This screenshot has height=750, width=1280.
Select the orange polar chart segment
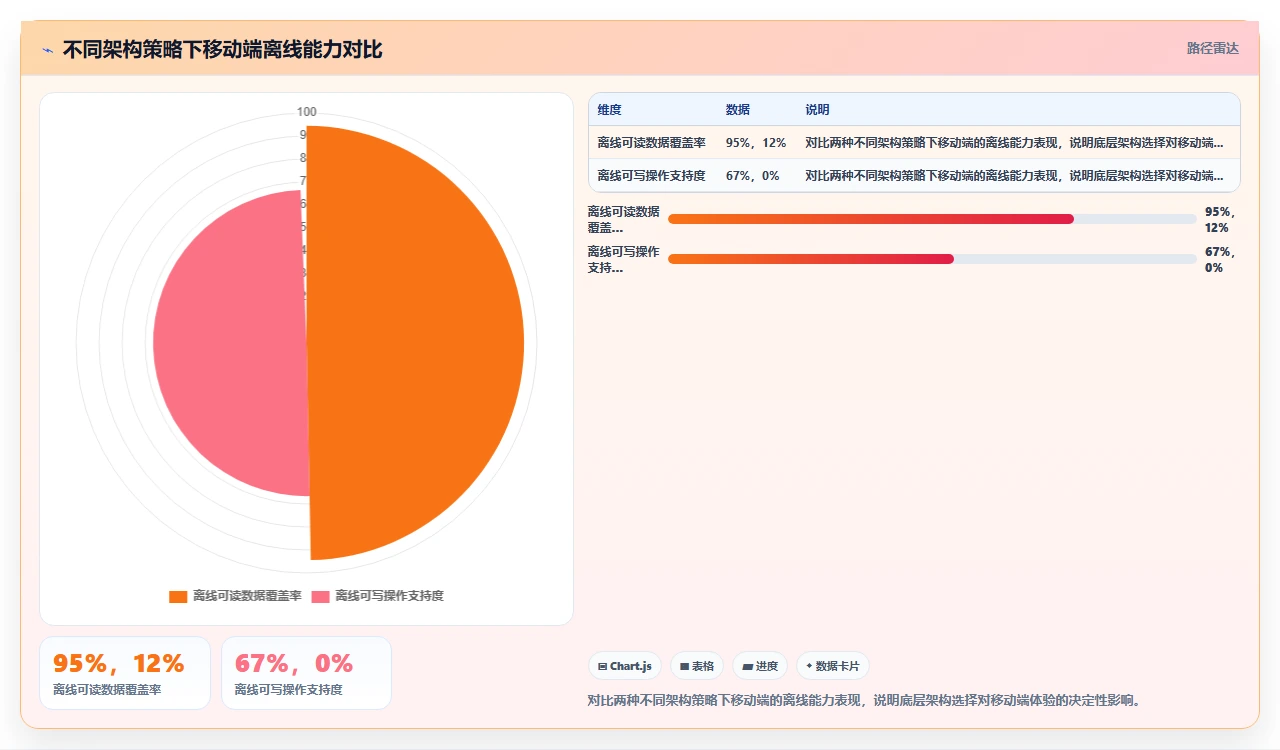pos(415,343)
